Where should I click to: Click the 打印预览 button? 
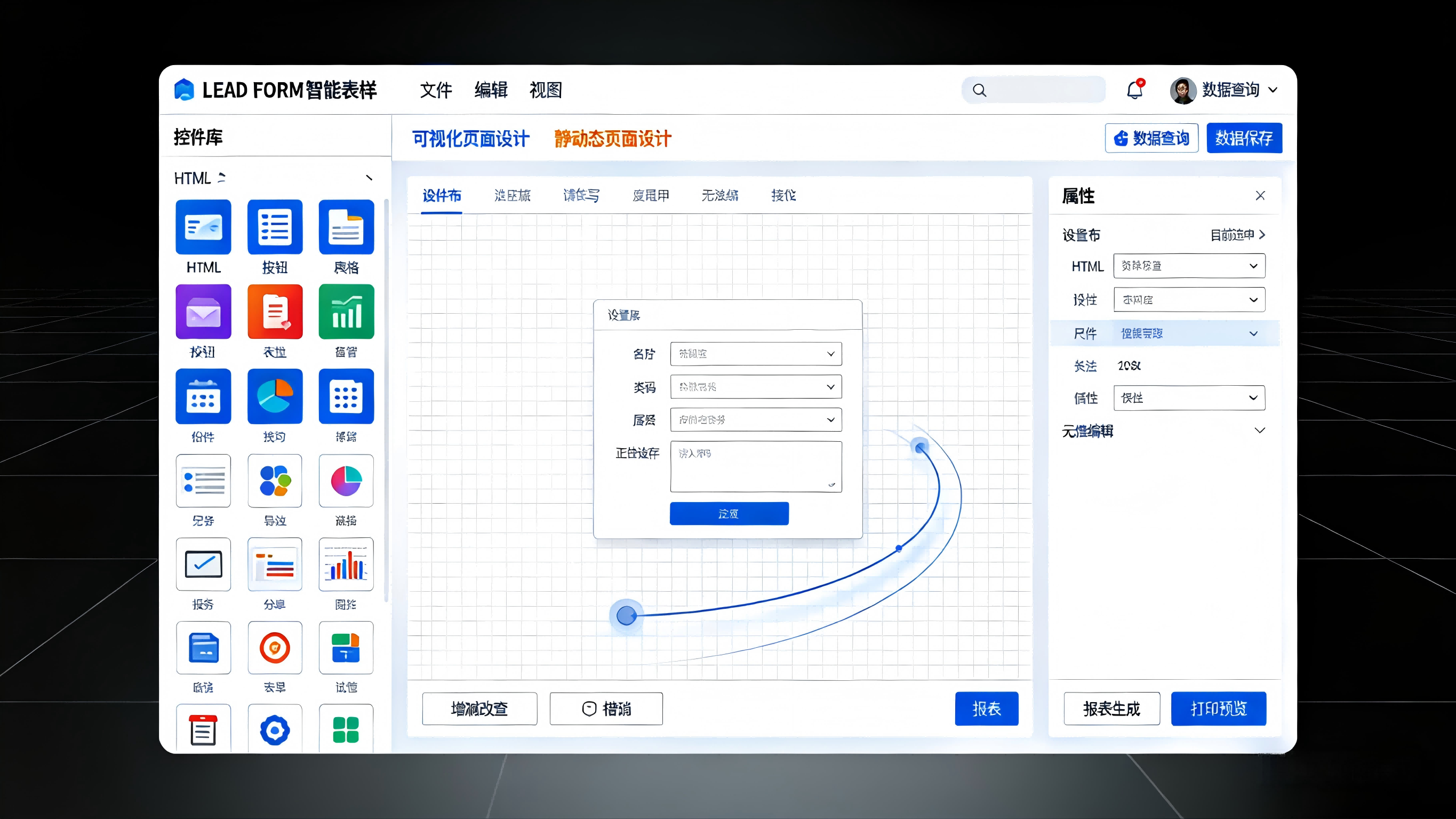[1218, 709]
